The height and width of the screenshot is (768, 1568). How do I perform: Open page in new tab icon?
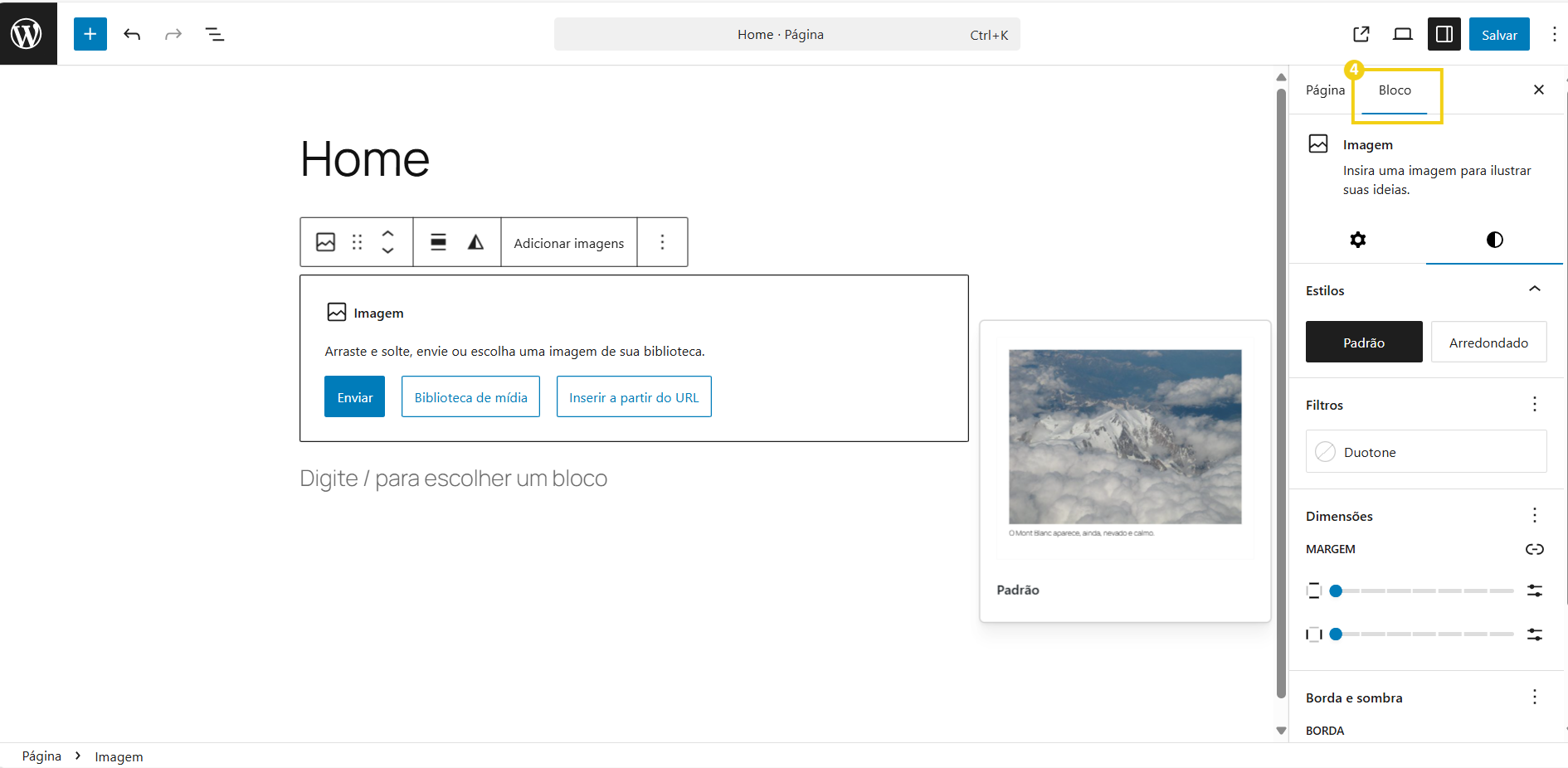[x=1361, y=34]
